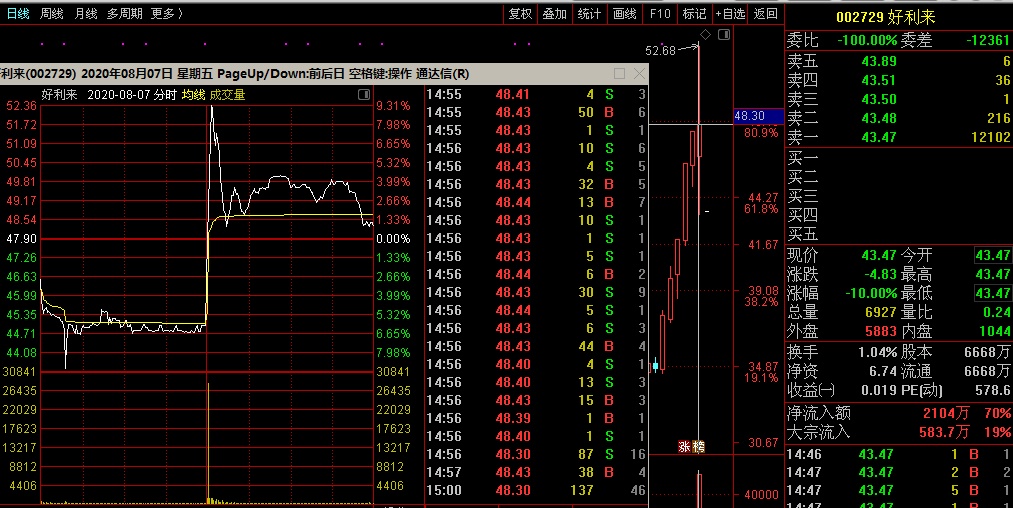Add stock via +自选 button

[730, 13]
